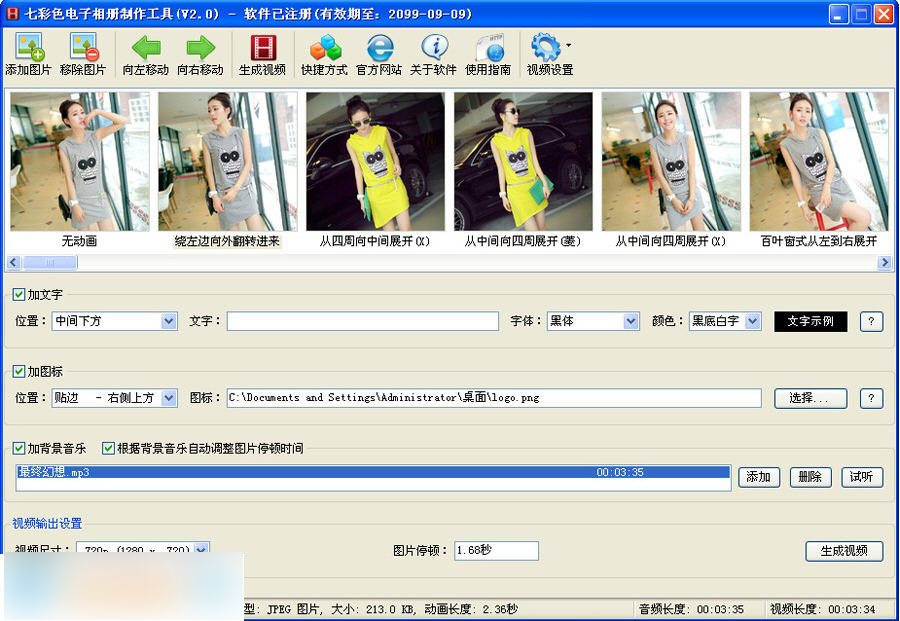Open the 使用指南 user guide icon
Image resolution: width=900 pixels, height=621 pixels.
click(488, 48)
